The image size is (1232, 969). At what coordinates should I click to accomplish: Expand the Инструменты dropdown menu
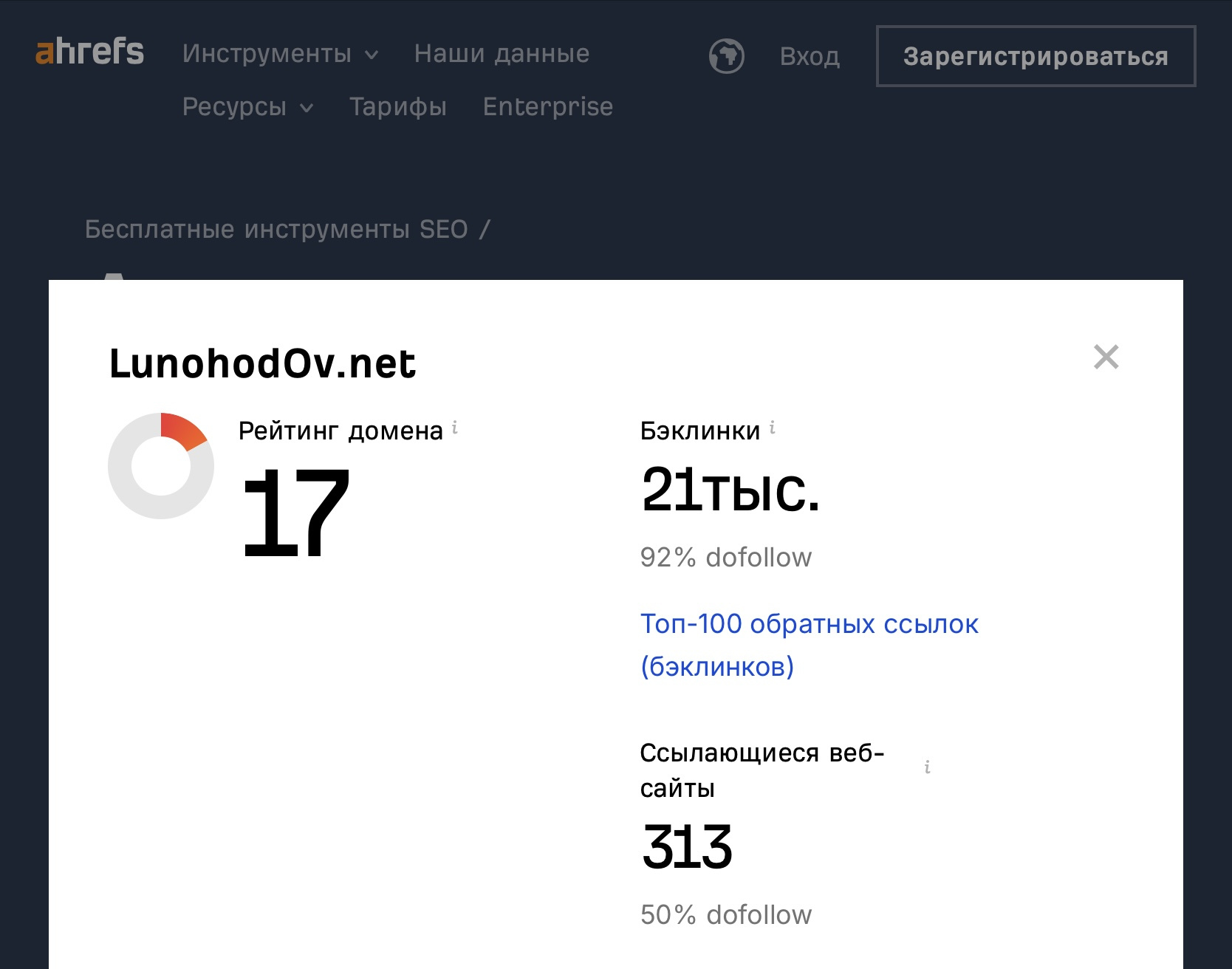[x=280, y=54]
